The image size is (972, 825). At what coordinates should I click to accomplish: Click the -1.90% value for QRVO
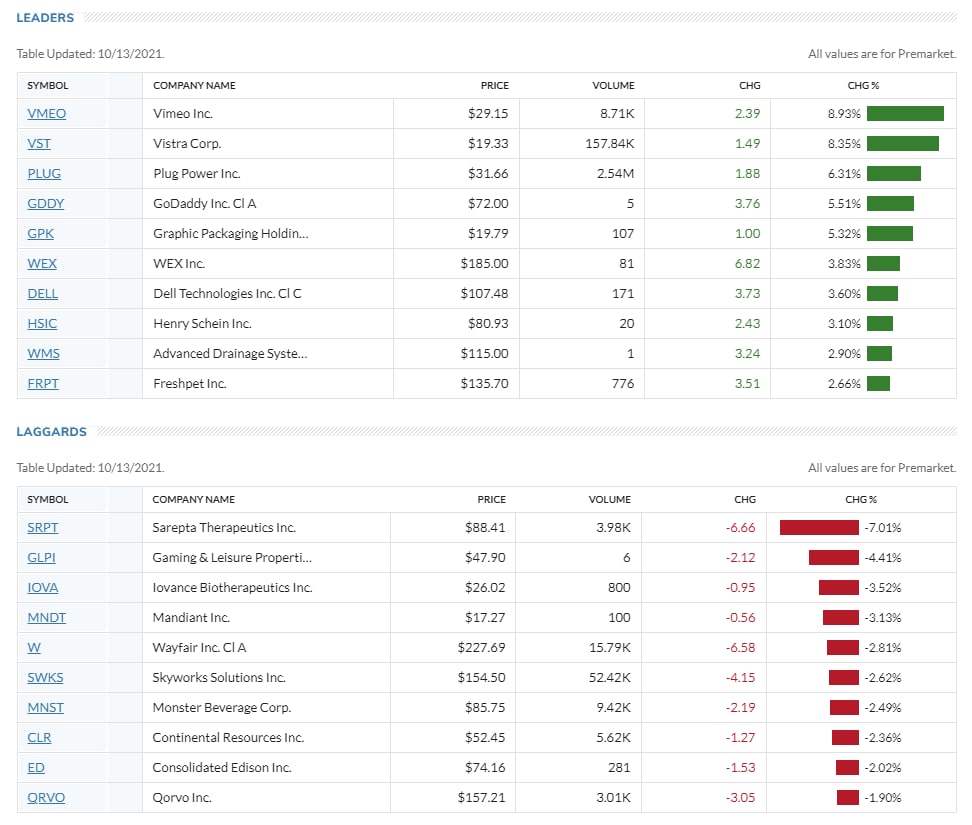pos(883,798)
